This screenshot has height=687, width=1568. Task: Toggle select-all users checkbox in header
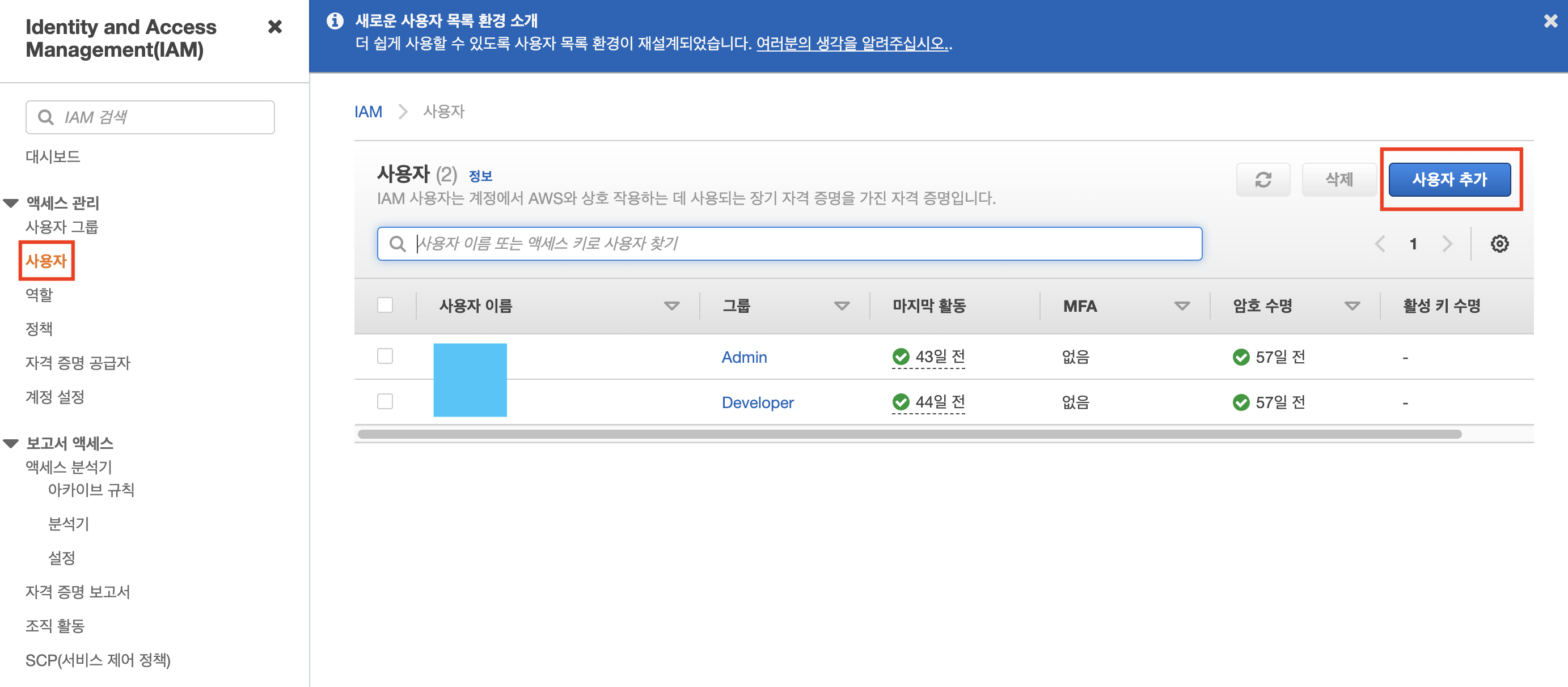pos(384,305)
